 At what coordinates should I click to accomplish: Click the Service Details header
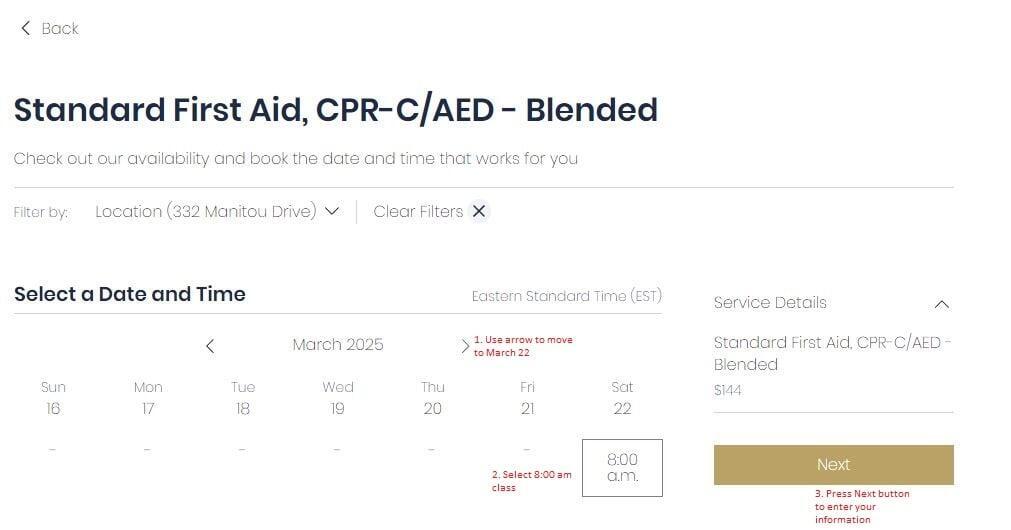tap(770, 302)
